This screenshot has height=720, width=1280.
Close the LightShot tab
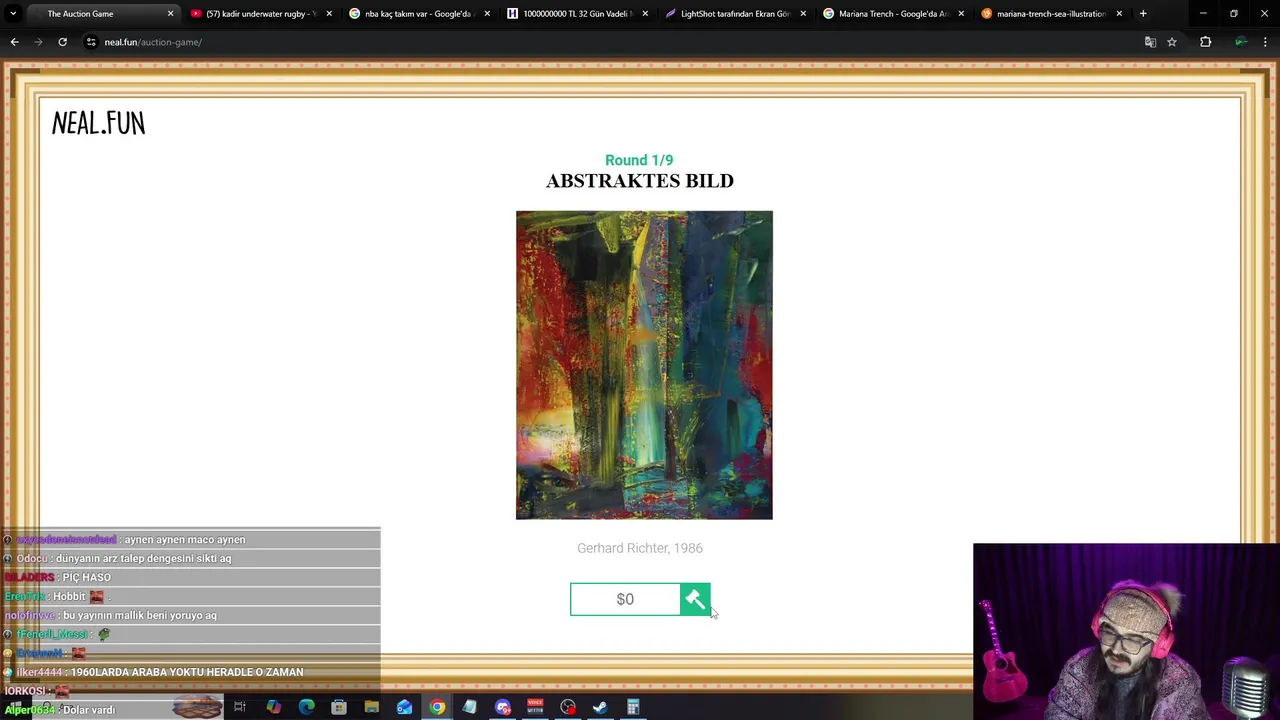coord(803,14)
